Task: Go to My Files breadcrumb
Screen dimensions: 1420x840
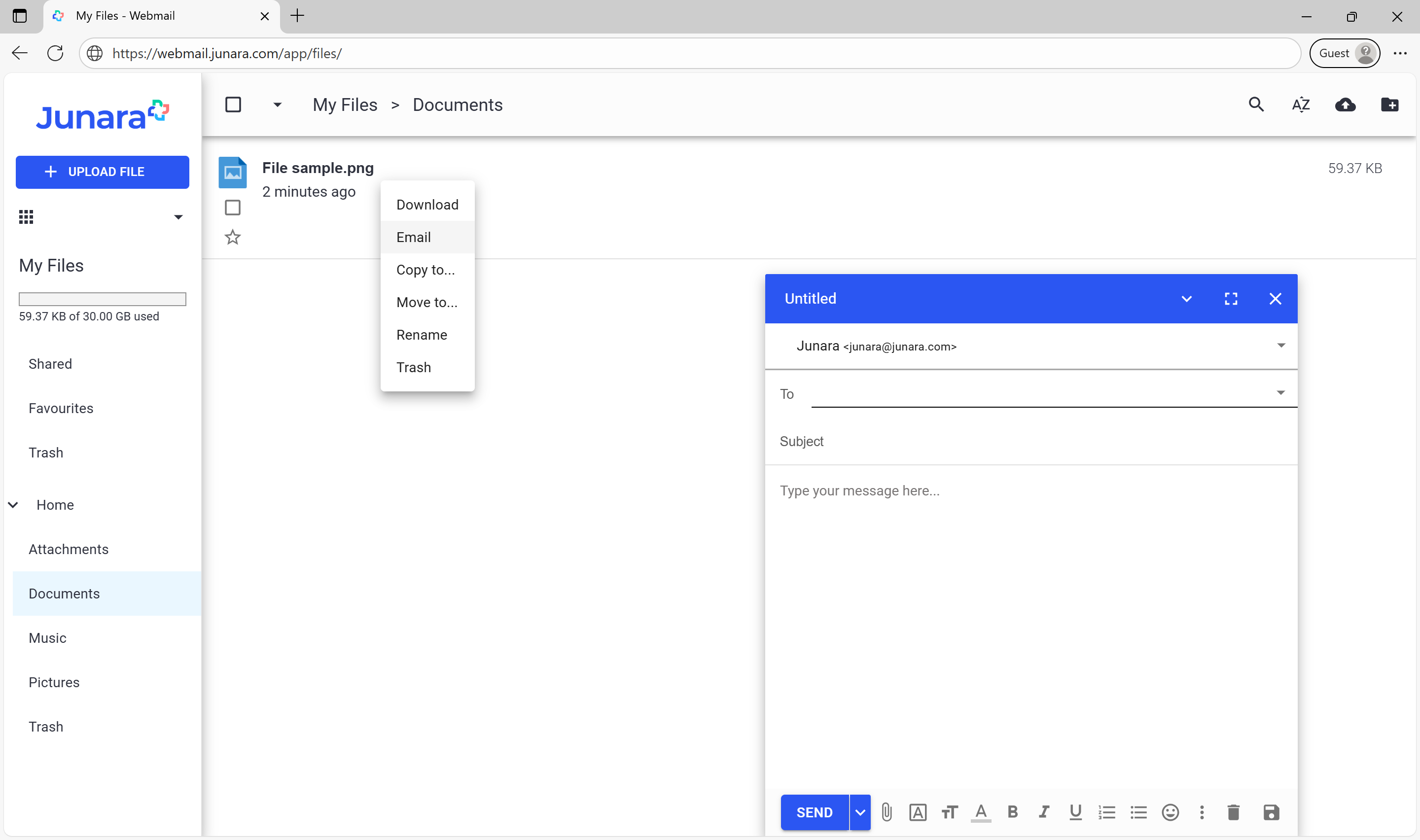Action: [x=345, y=105]
